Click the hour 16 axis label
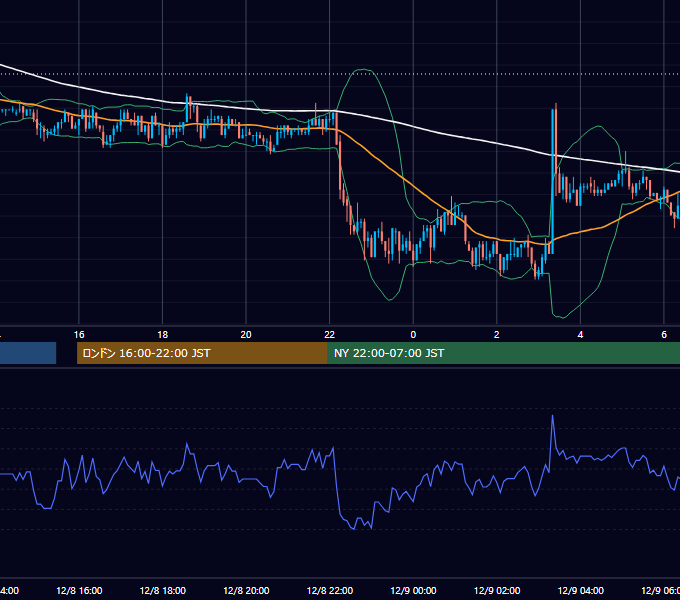 (x=79, y=335)
